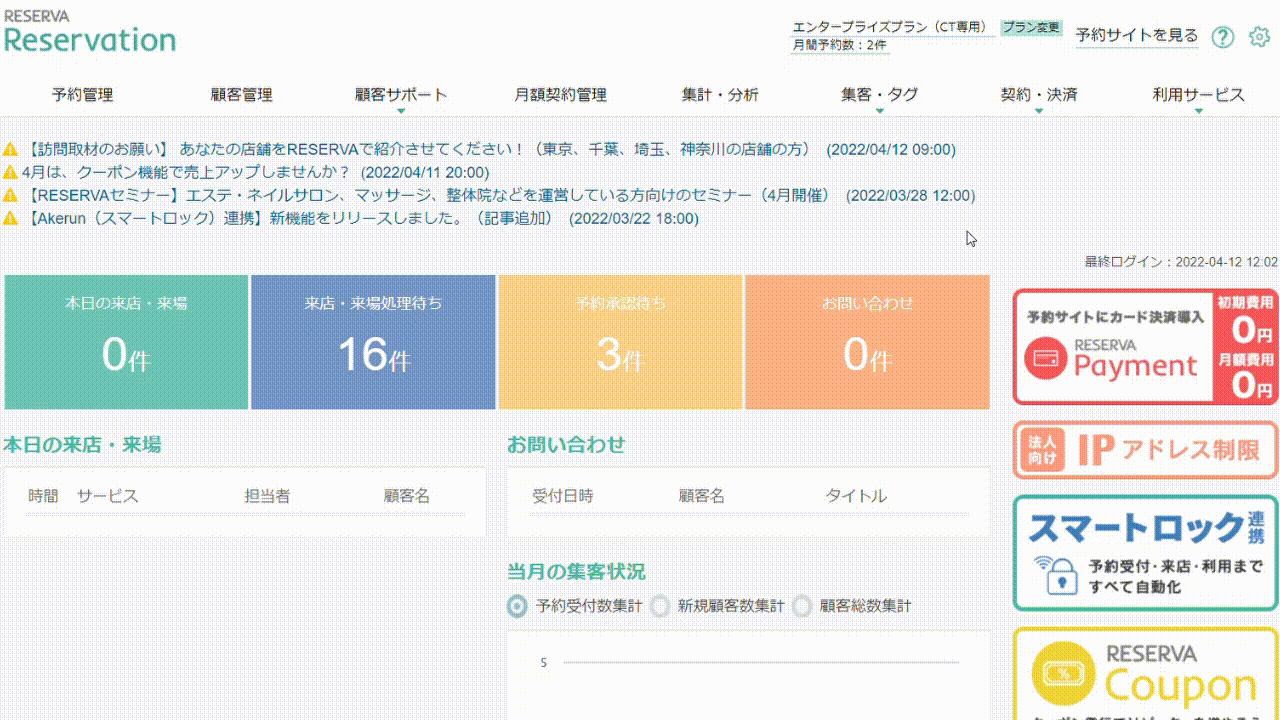The height and width of the screenshot is (720, 1280).
Task: Click the RESERVA Payment card icon
Action: [1047, 360]
